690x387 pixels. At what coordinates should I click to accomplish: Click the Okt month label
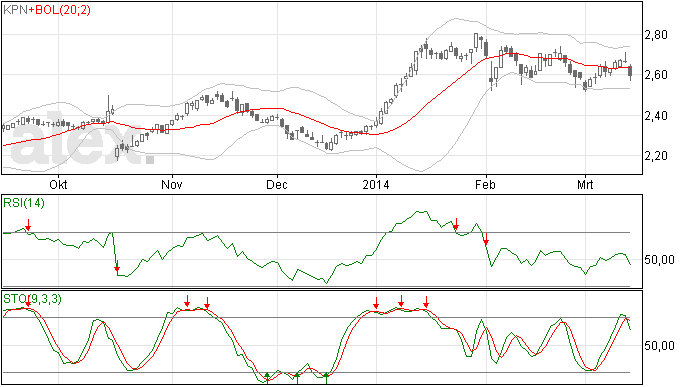coord(58,184)
